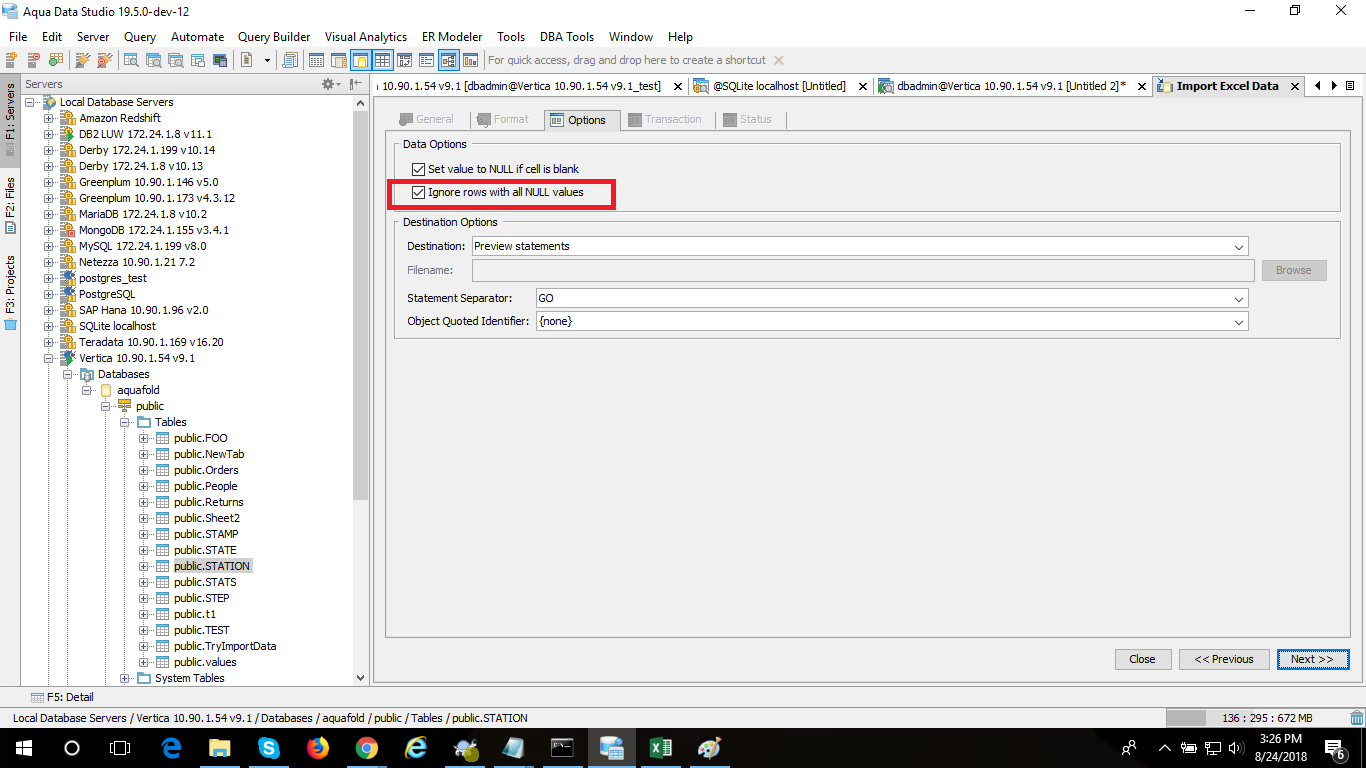The height and width of the screenshot is (768, 1366).
Task: Click the Browse button
Action: (x=1293, y=270)
